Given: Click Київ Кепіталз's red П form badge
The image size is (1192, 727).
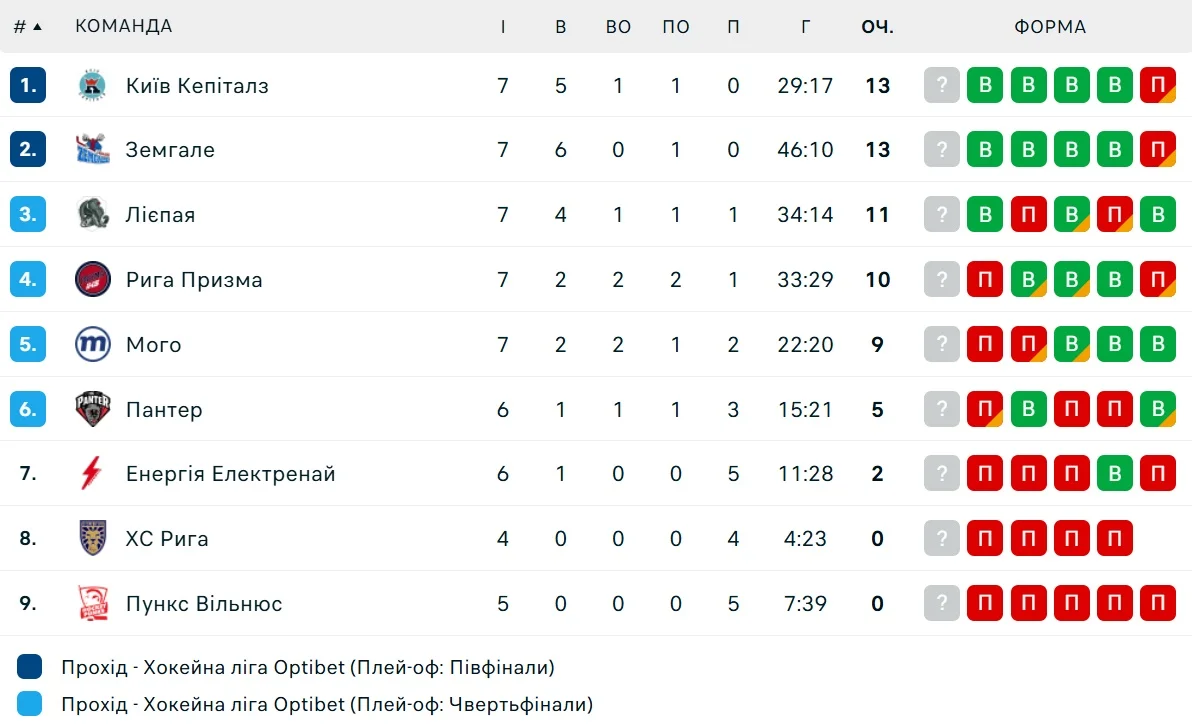Looking at the screenshot, I should [1158, 86].
